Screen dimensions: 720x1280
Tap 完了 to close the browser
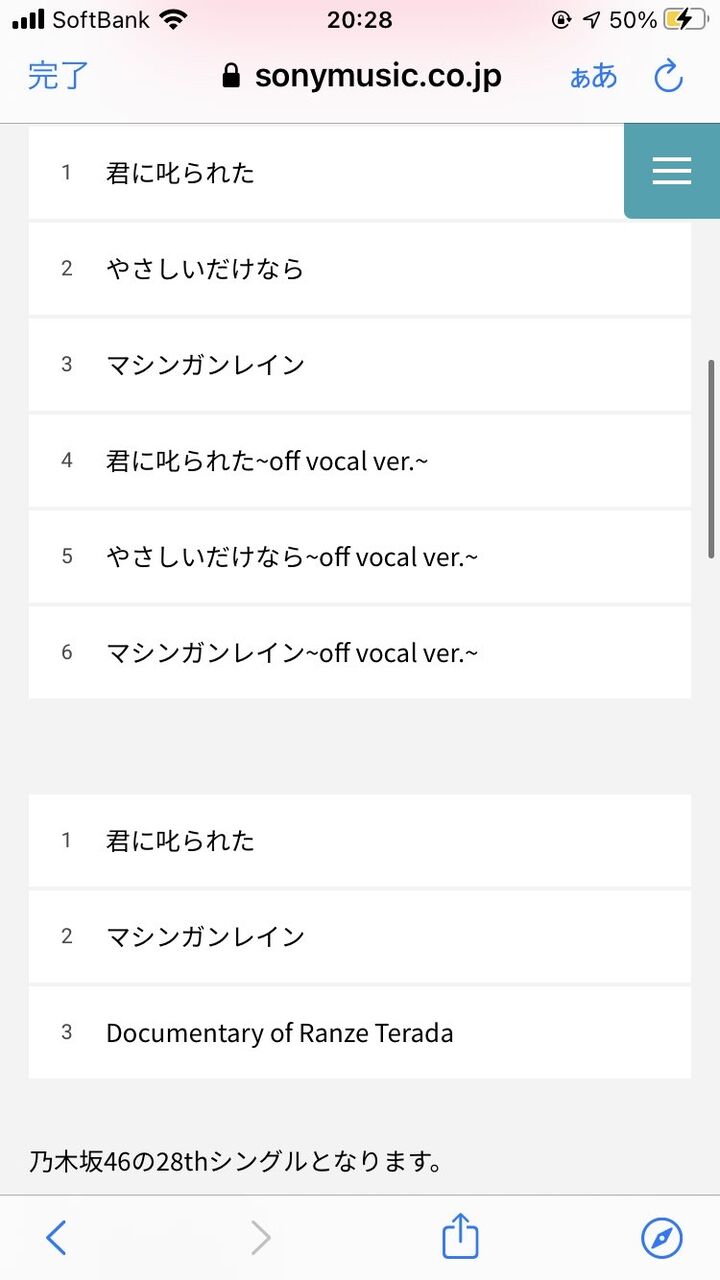[x=59, y=76]
